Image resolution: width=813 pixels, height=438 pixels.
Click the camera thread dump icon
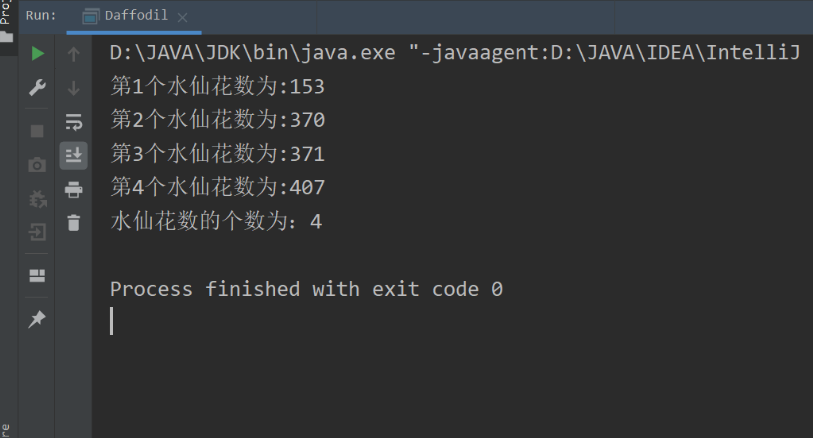37,165
